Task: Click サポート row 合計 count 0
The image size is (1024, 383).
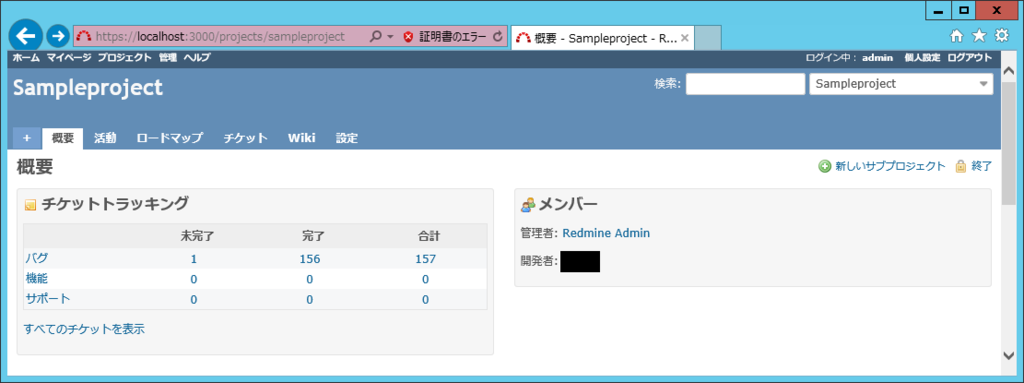Action: coord(425,299)
